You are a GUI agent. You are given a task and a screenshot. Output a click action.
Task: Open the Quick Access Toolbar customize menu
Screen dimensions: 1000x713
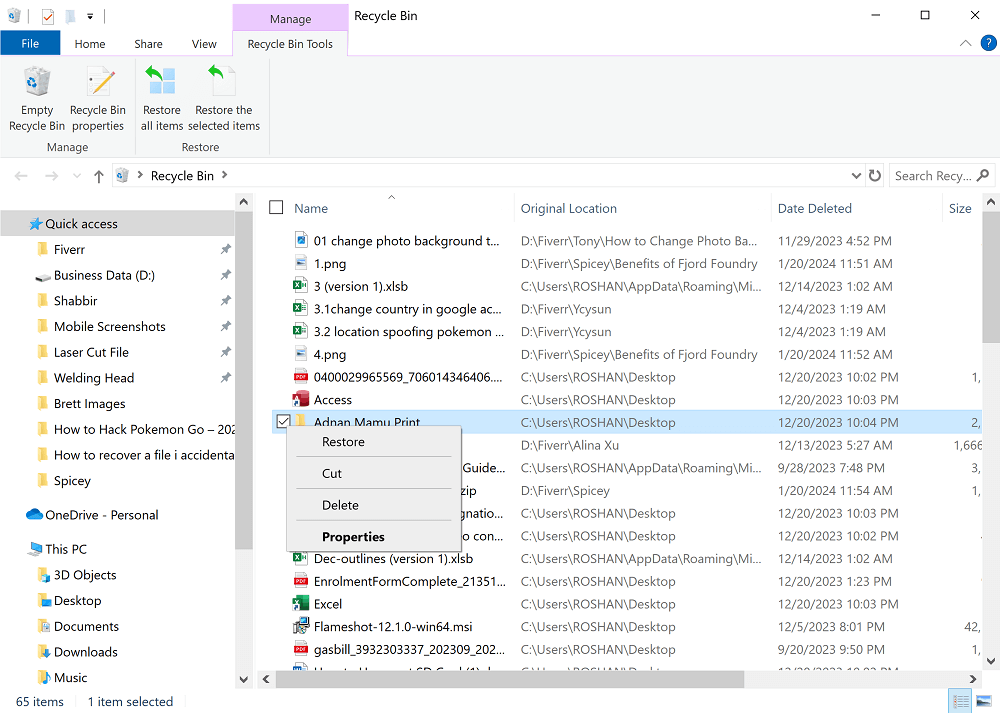(x=89, y=15)
